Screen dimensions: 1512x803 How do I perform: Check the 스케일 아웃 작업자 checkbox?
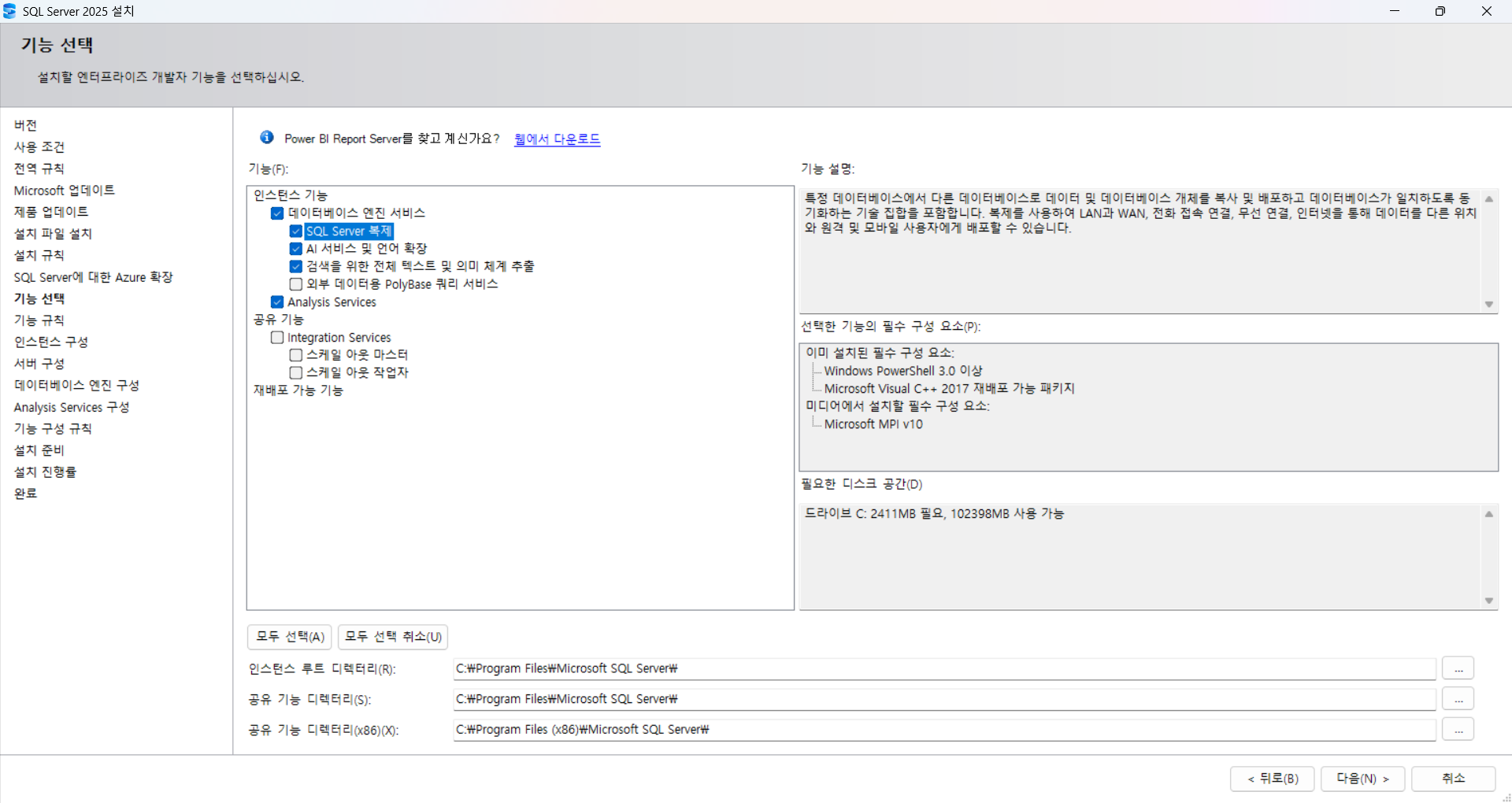click(296, 372)
